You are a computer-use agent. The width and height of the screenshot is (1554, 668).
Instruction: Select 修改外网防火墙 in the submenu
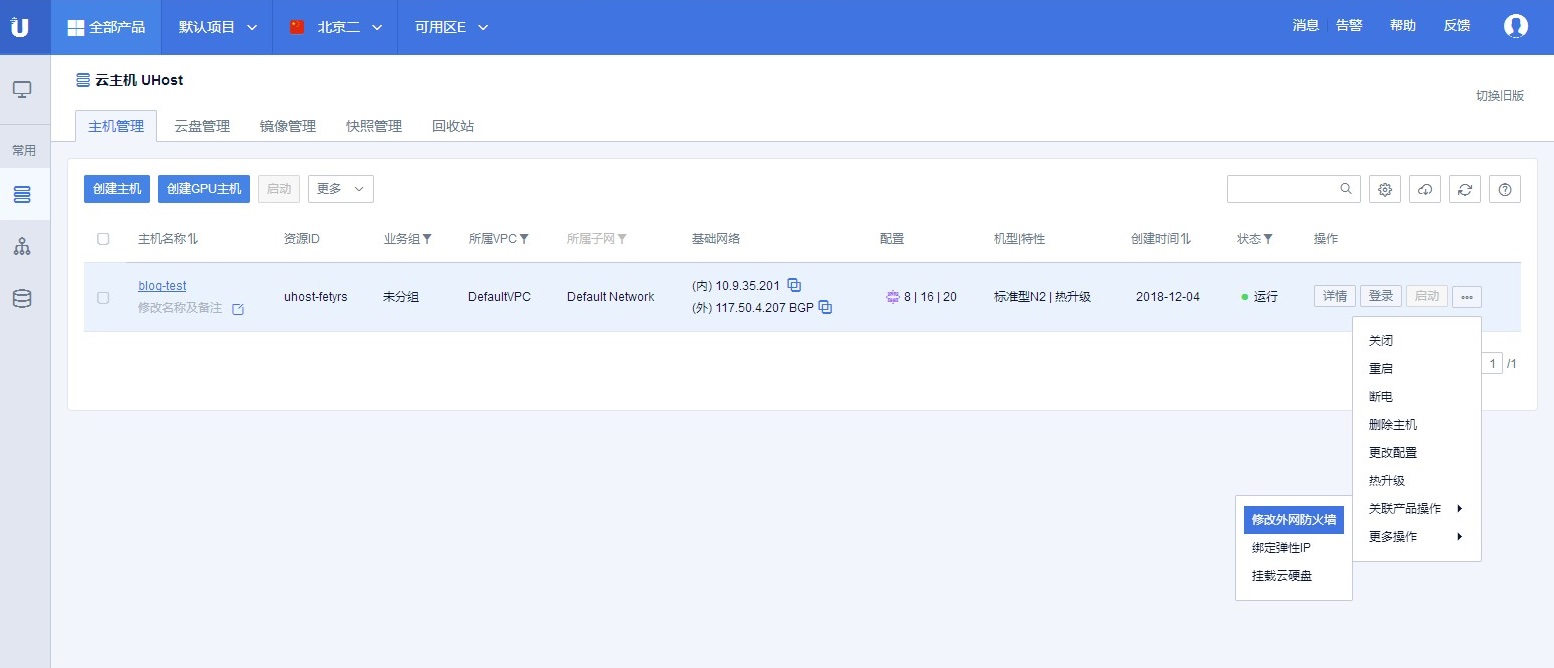pos(1293,520)
